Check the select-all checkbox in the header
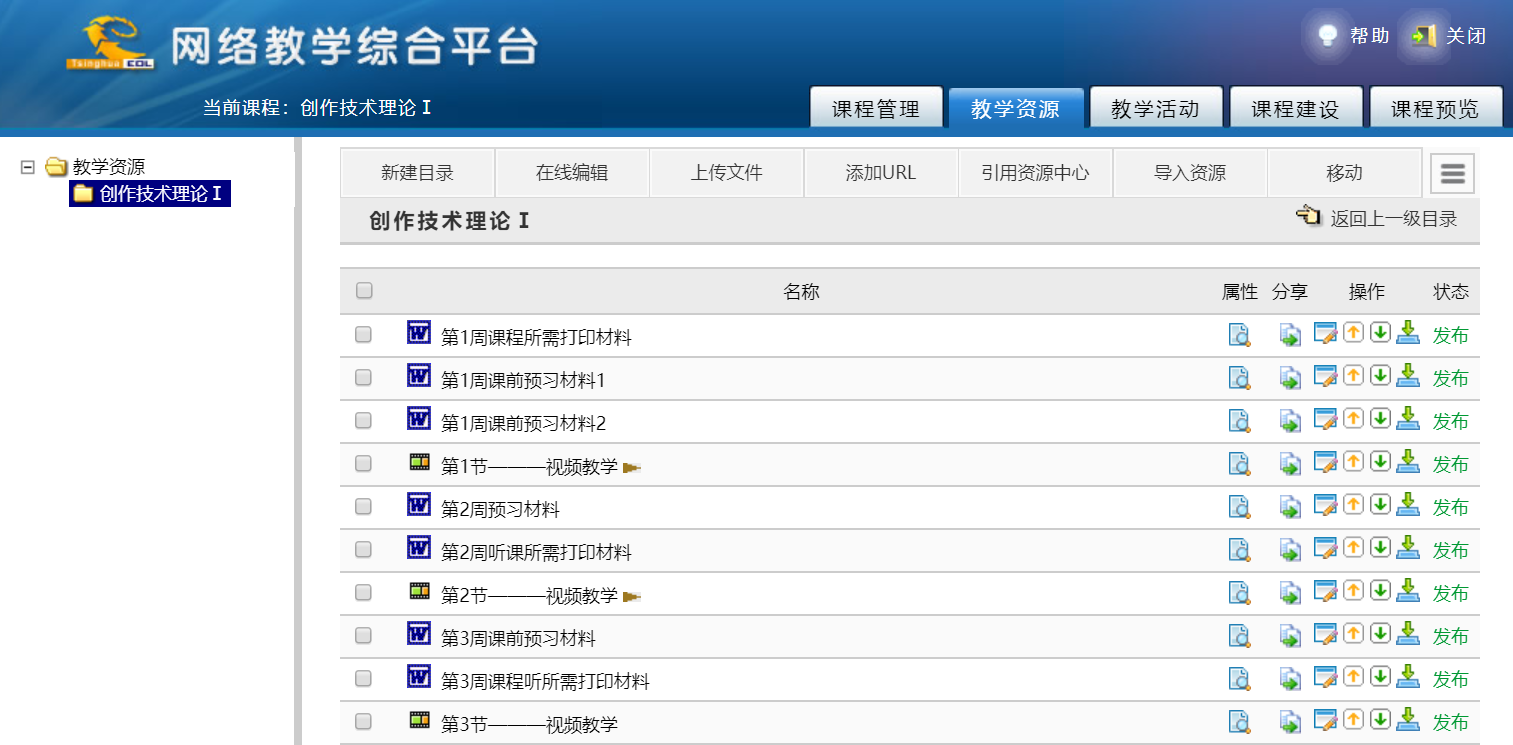1513x745 pixels. pyautogui.click(x=364, y=291)
